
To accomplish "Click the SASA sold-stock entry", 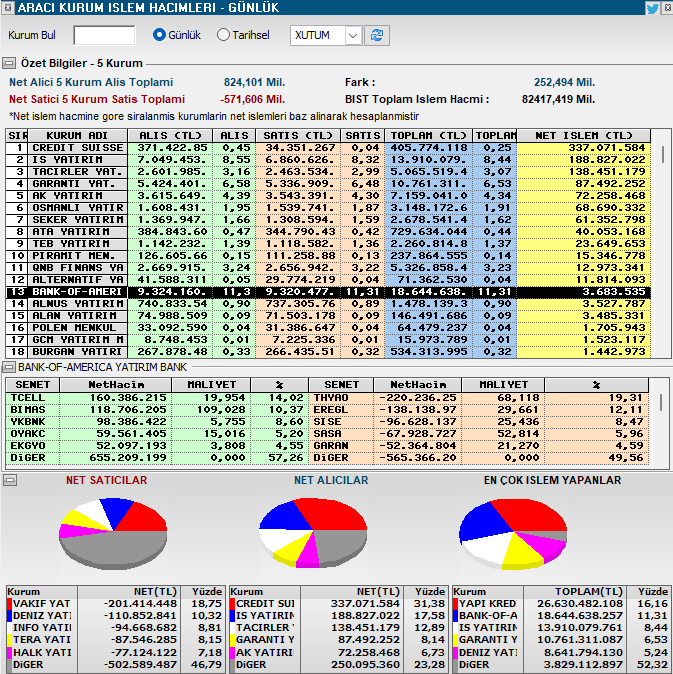I will 478,434.
